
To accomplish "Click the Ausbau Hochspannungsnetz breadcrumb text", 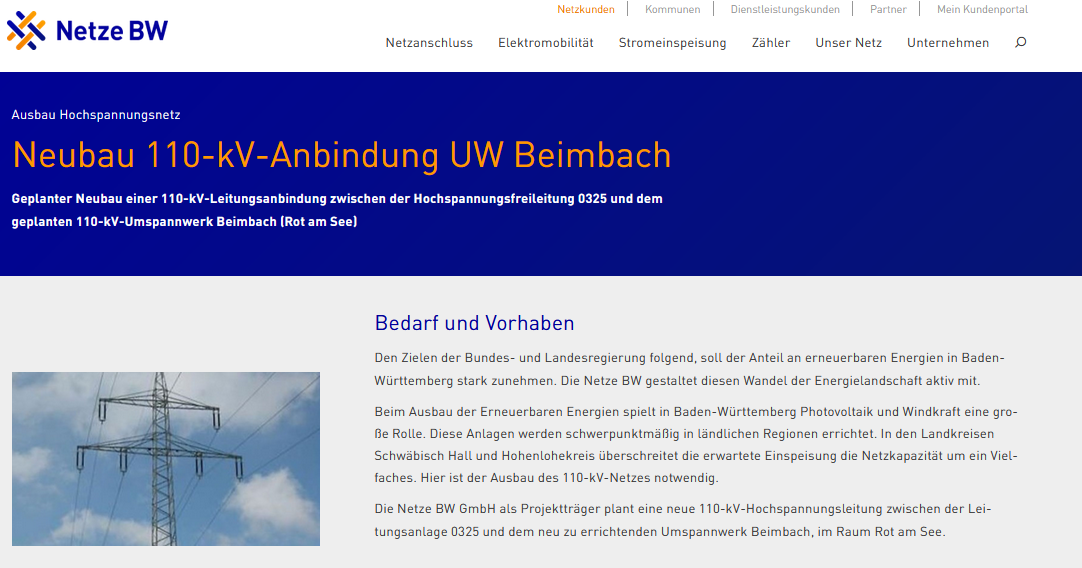I will [96, 115].
